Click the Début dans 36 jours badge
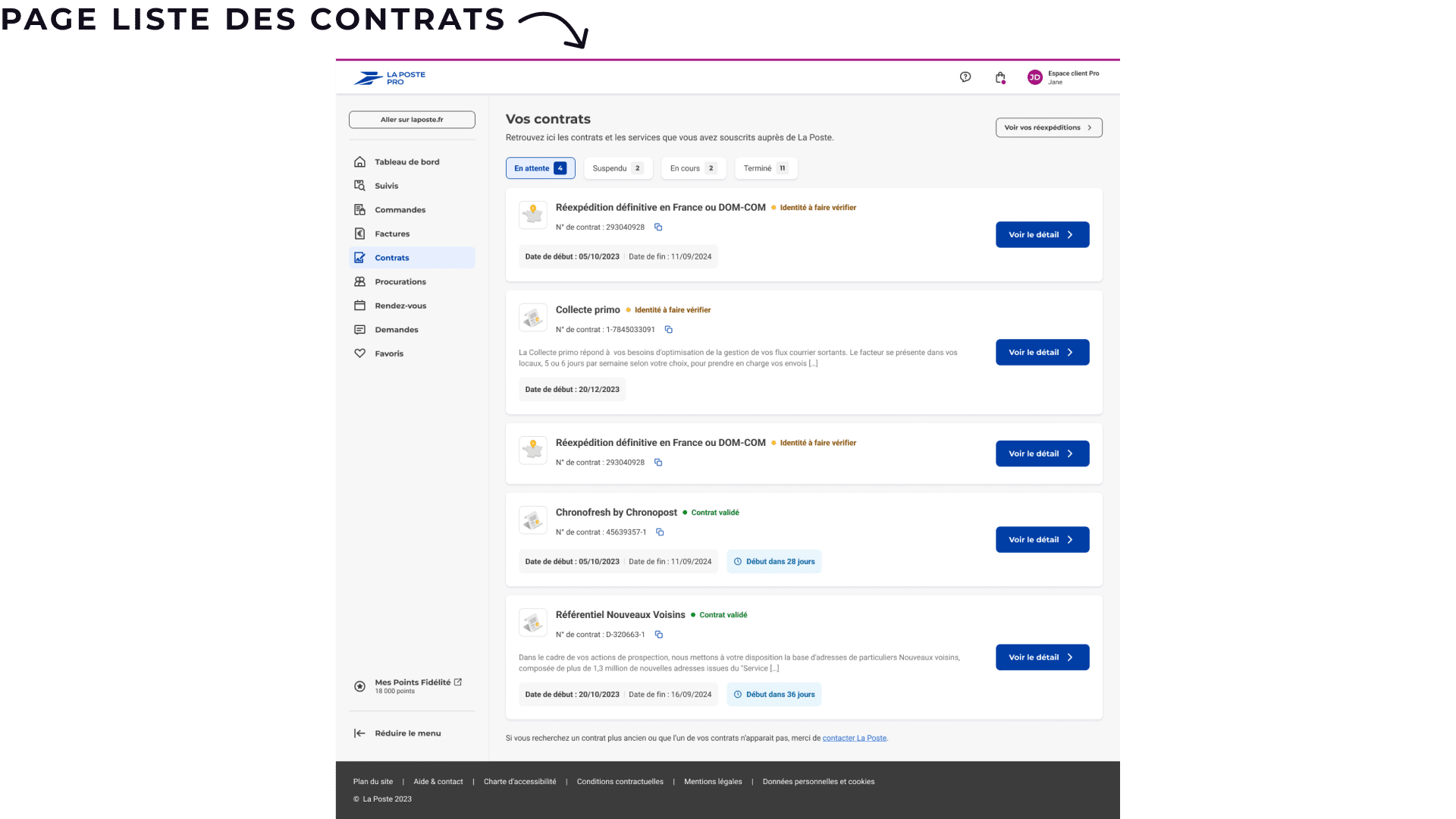 [x=774, y=695]
